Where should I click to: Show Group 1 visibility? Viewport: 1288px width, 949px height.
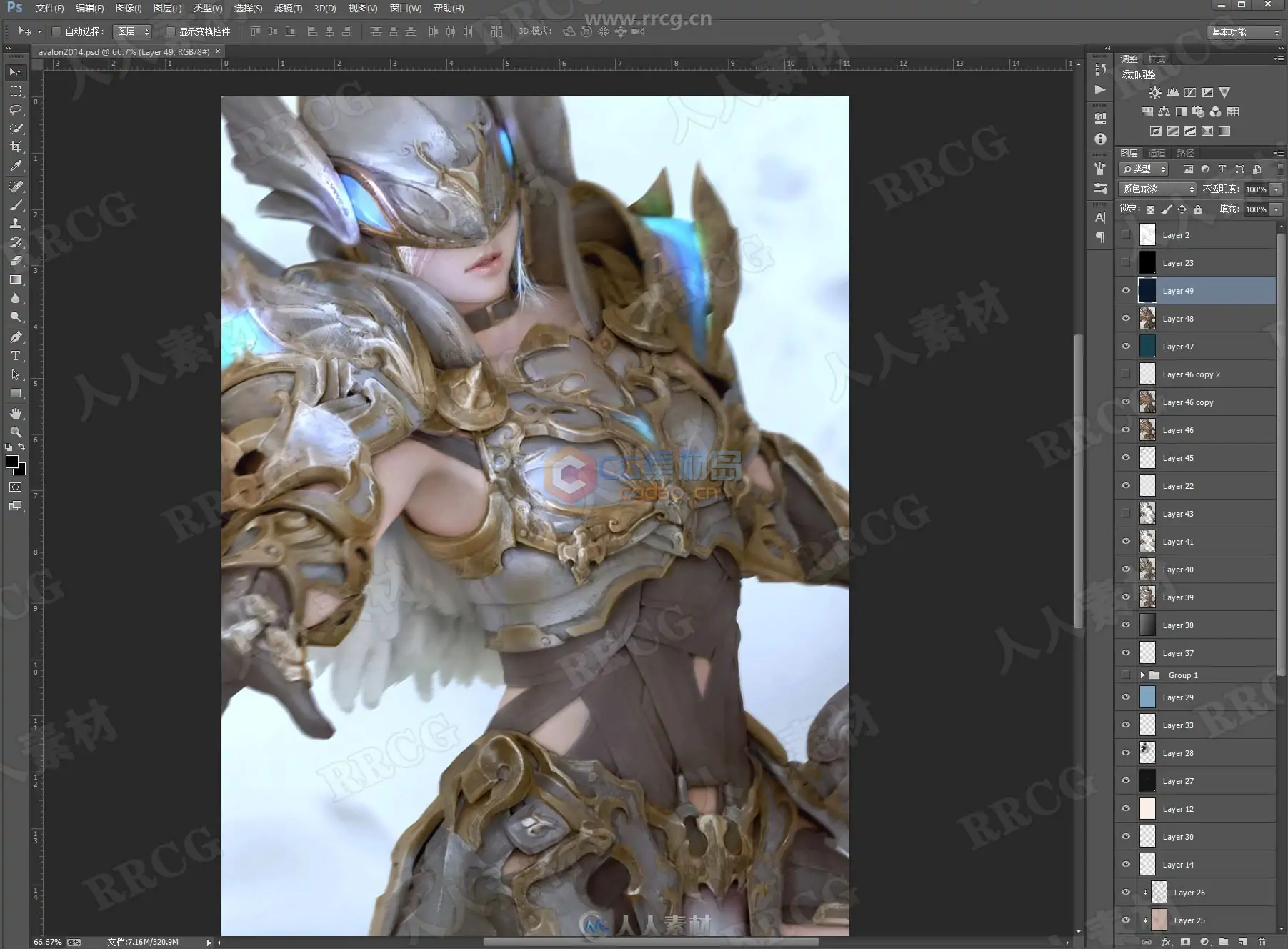[x=1126, y=675]
